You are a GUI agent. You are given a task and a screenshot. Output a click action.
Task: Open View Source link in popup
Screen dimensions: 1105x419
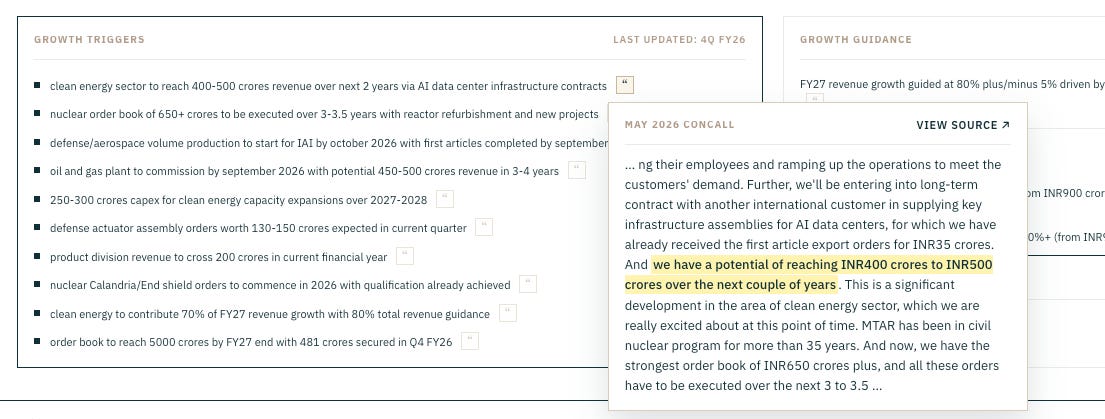tap(963, 125)
